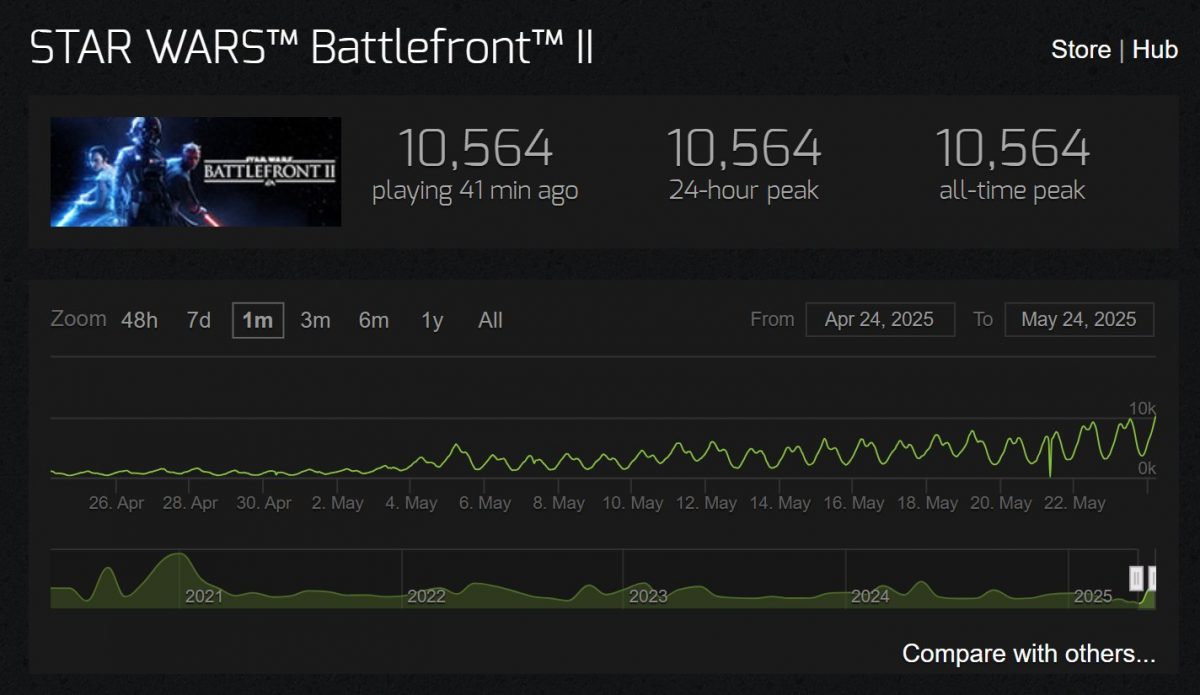Grab the left navigator range handle
The width and height of the screenshot is (1200, 695).
[x=1136, y=578]
